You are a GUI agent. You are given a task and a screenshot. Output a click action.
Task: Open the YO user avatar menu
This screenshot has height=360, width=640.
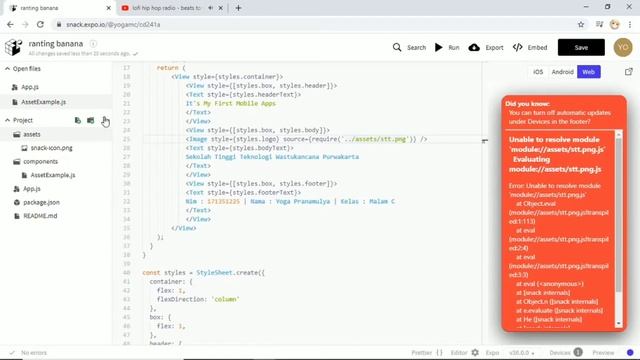click(623, 47)
